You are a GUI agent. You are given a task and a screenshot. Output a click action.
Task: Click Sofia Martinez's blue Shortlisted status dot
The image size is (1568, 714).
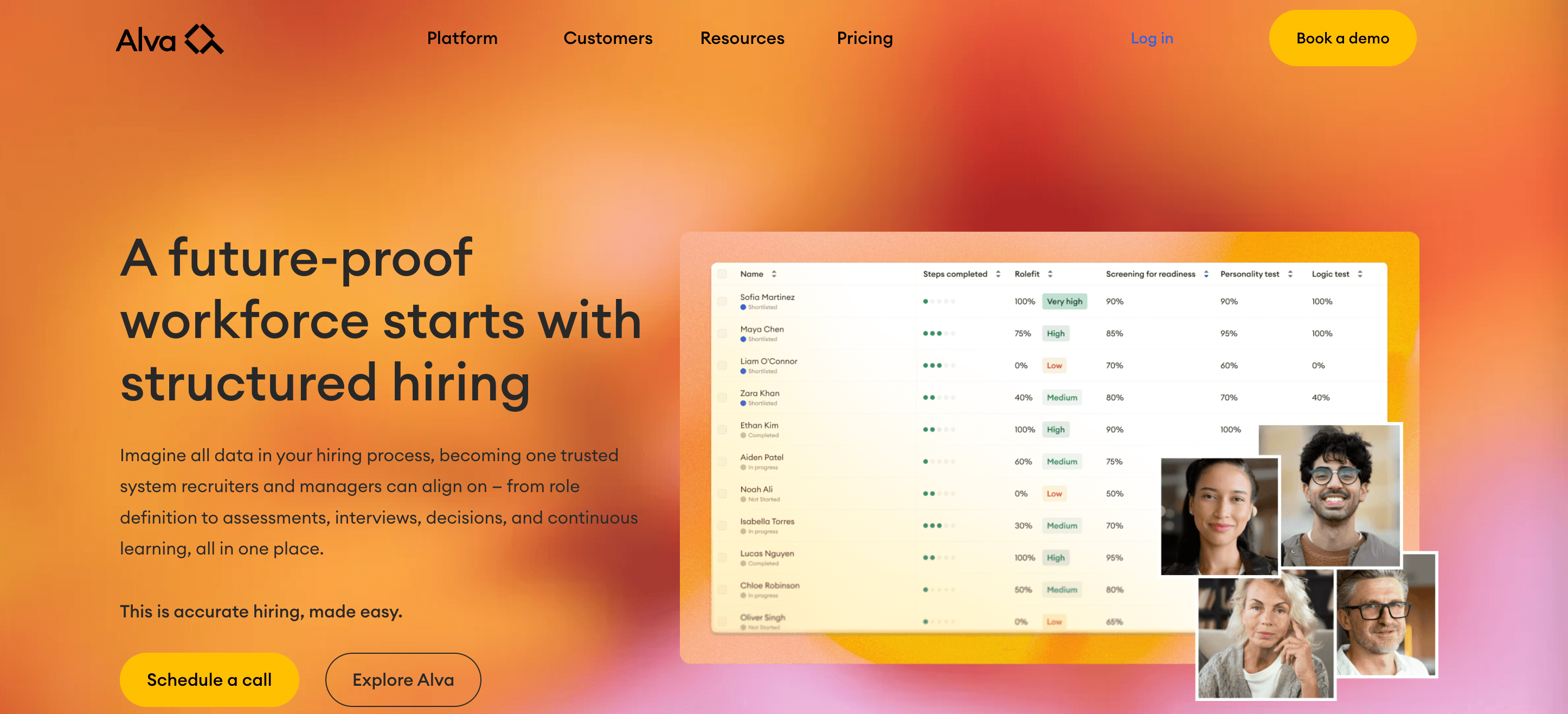click(743, 307)
